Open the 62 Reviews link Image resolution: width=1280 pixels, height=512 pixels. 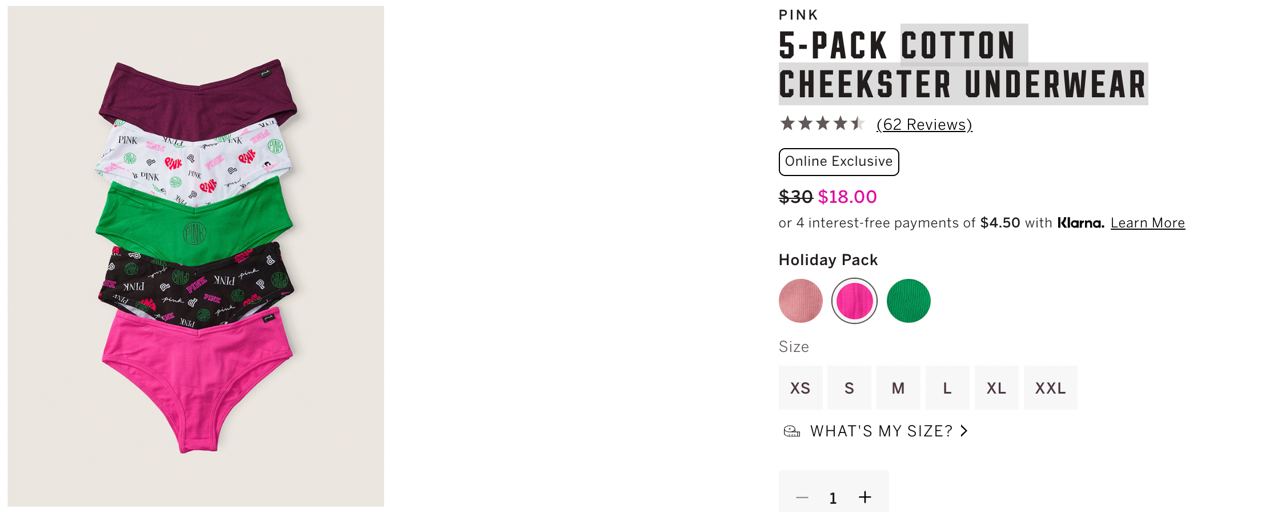(x=924, y=124)
